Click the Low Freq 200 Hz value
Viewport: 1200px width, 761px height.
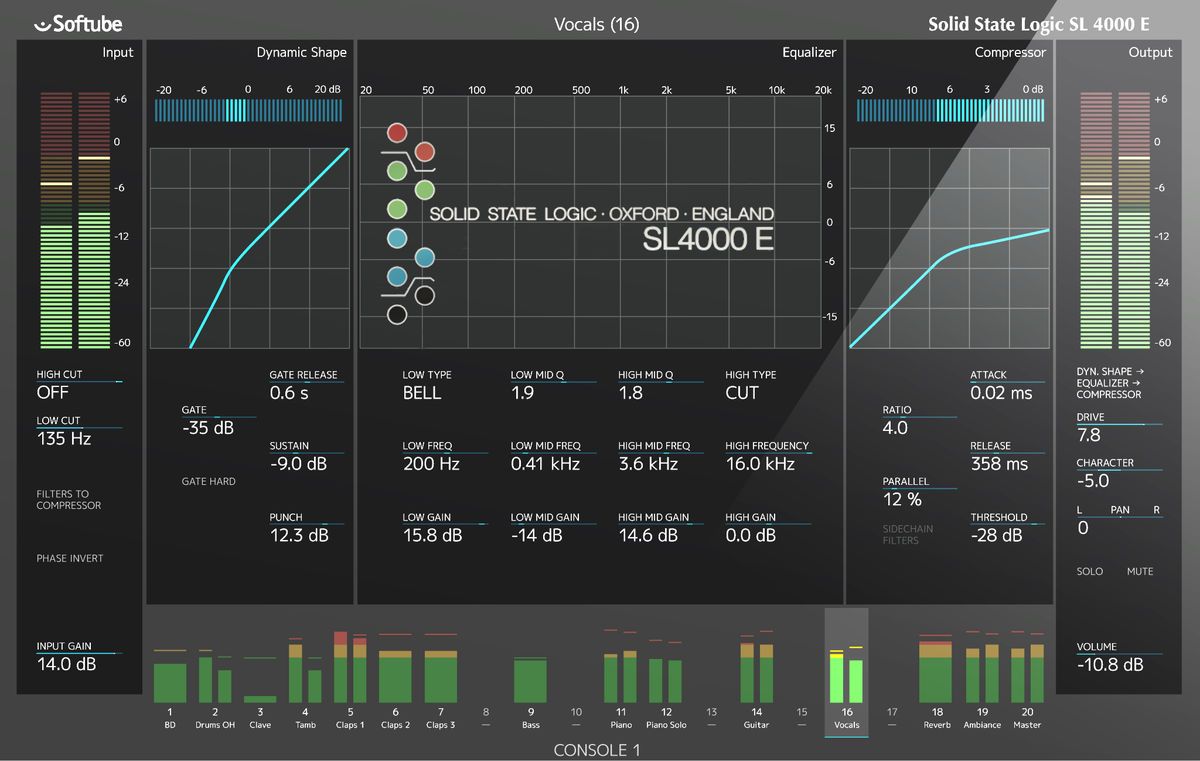pyautogui.click(x=431, y=464)
